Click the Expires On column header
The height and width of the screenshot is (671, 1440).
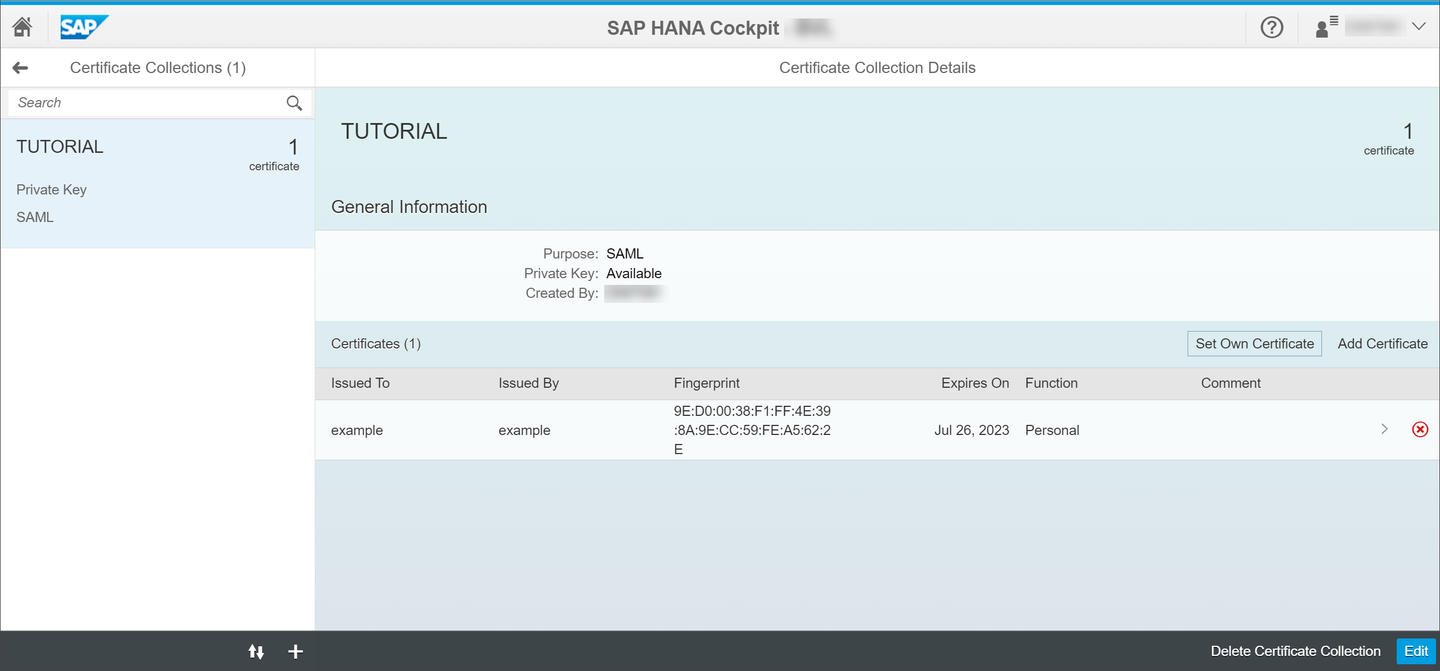click(x=975, y=383)
